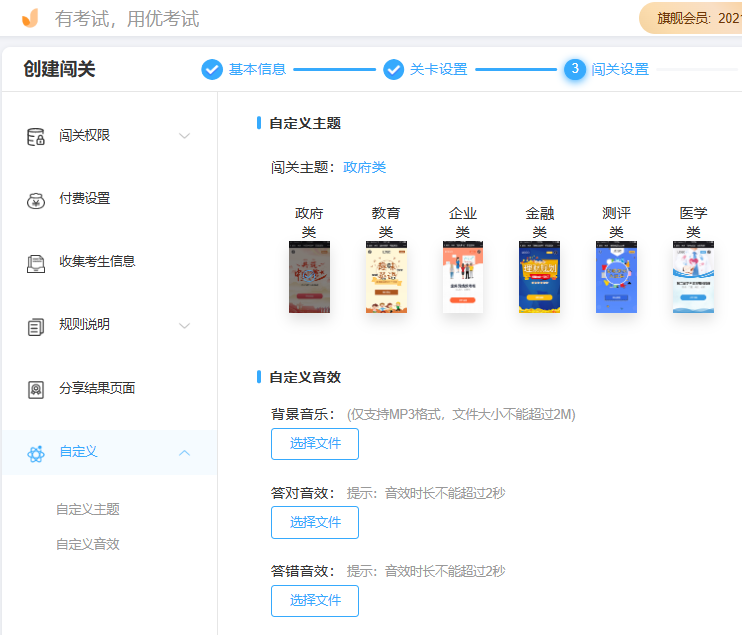Choose 选择文件 for 答对音效
Image resolution: width=742 pixels, height=635 pixels.
click(315, 522)
